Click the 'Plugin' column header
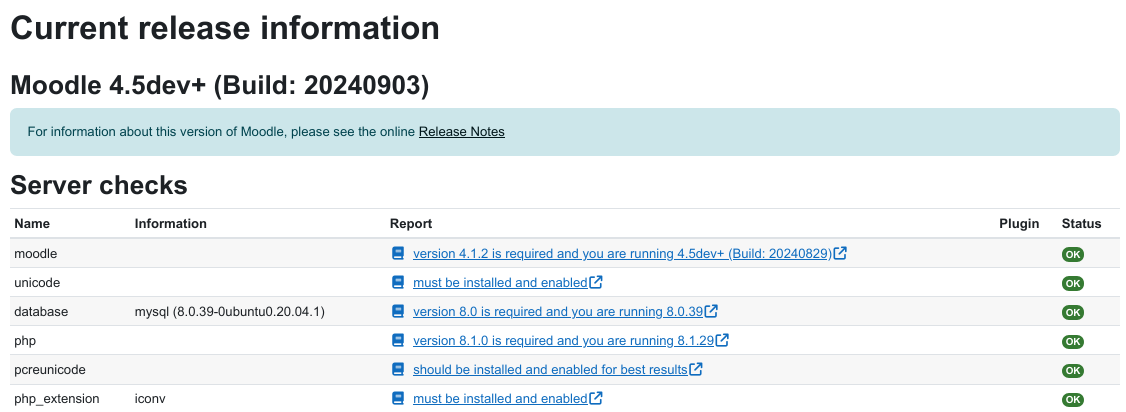 (x=1019, y=224)
